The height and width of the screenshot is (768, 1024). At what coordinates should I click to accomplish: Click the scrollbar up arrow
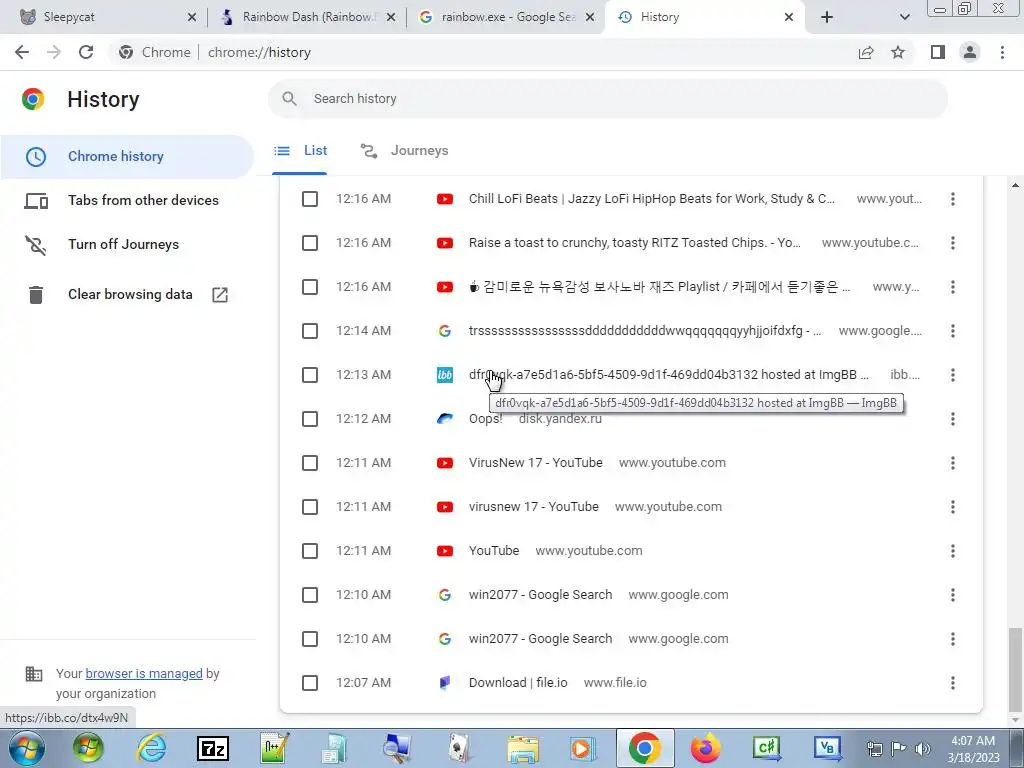(1014, 186)
